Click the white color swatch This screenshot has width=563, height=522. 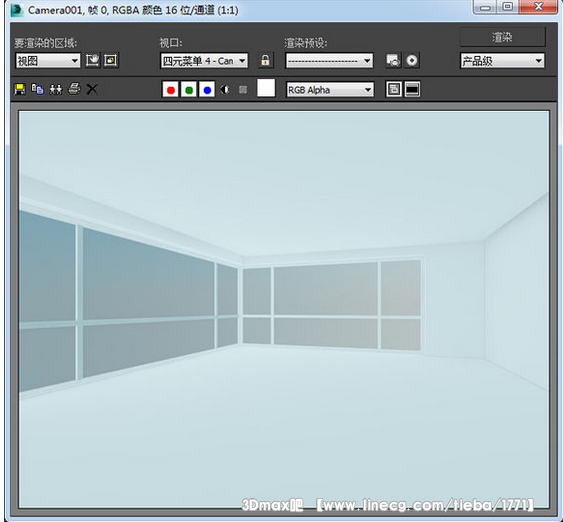[266, 88]
